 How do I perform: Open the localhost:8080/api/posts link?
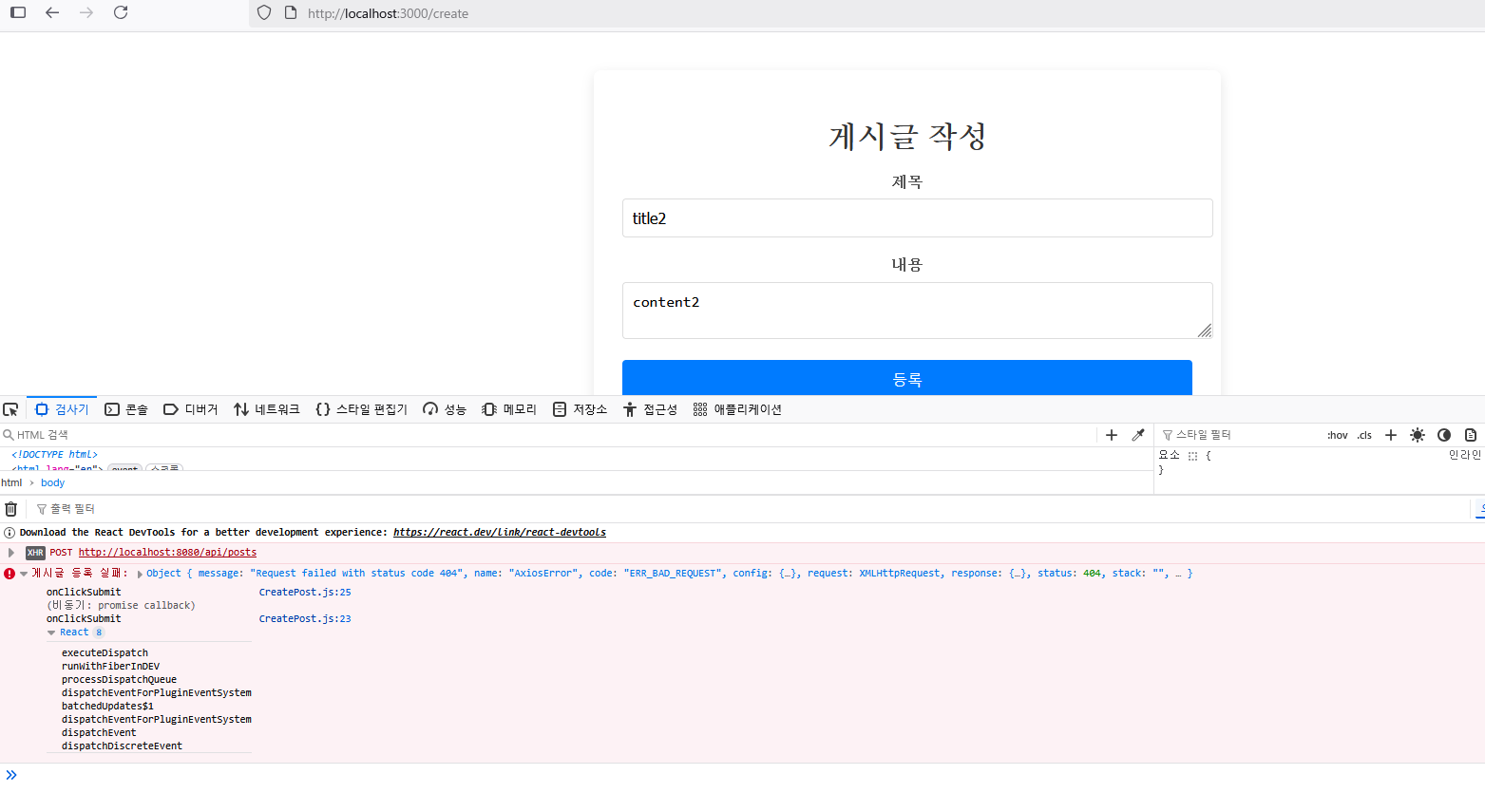point(167,552)
